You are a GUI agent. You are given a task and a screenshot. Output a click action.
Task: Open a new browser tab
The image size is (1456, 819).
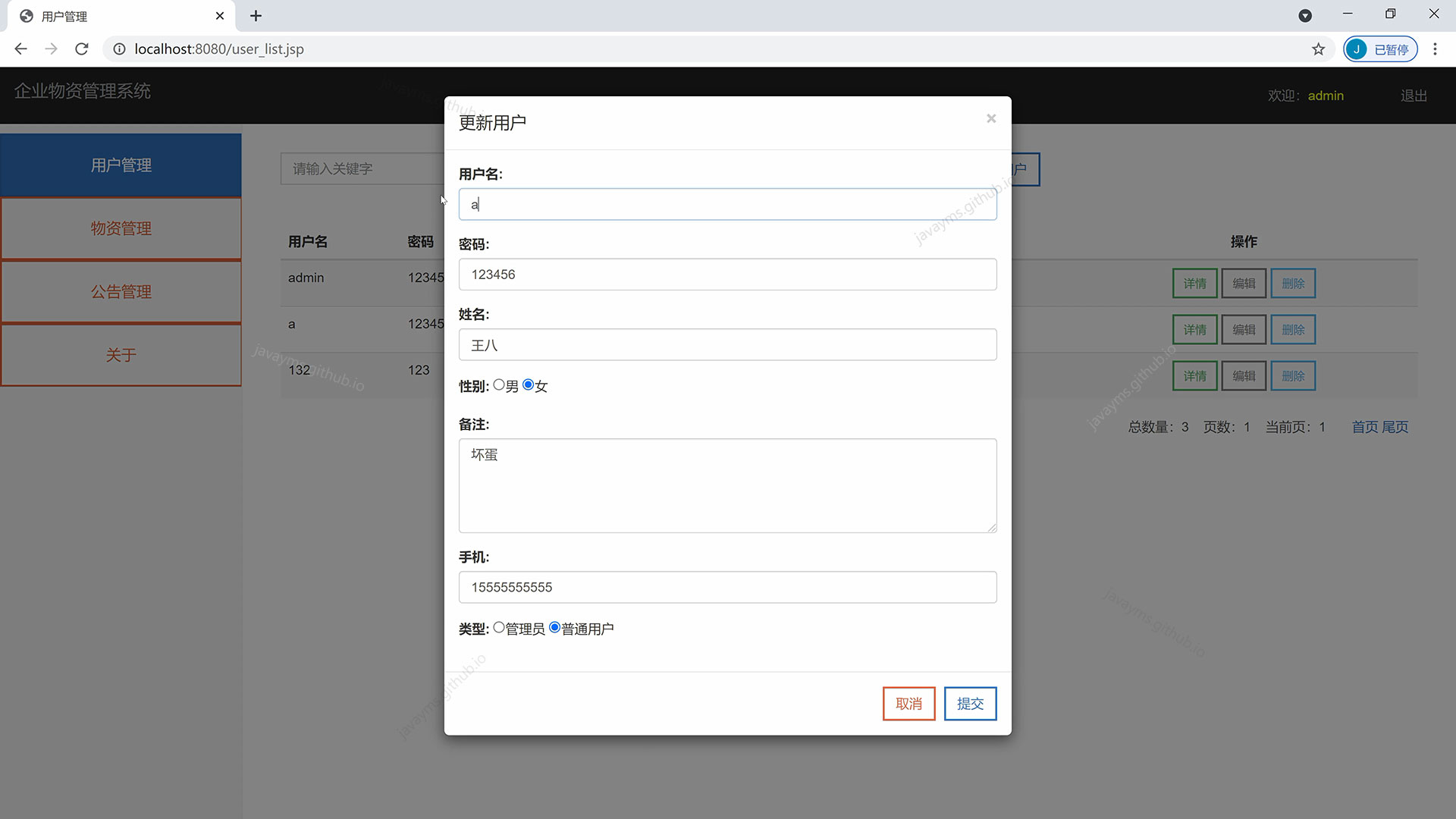tap(256, 16)
